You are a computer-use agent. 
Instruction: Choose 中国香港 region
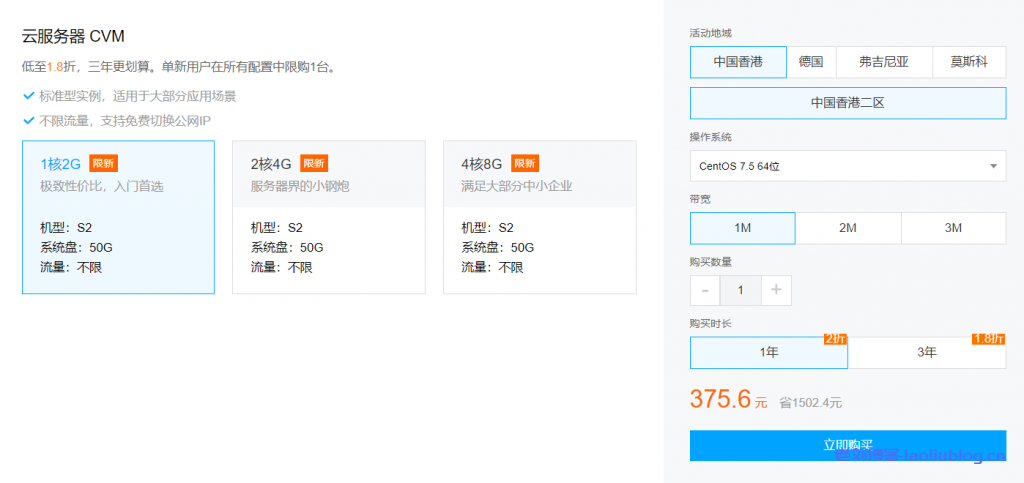tap(738, 62)
